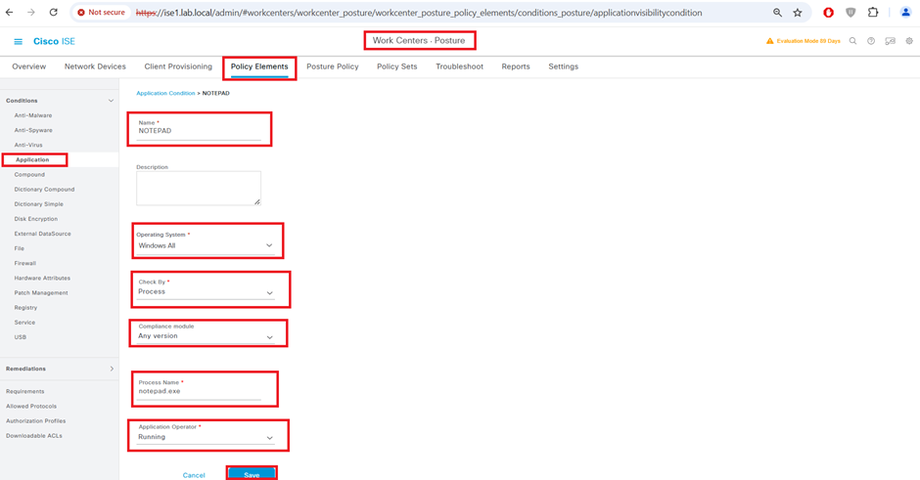Open ISE search magnifier icon
The height and width of the screenshot is (480, 920).
coord(853,41)
